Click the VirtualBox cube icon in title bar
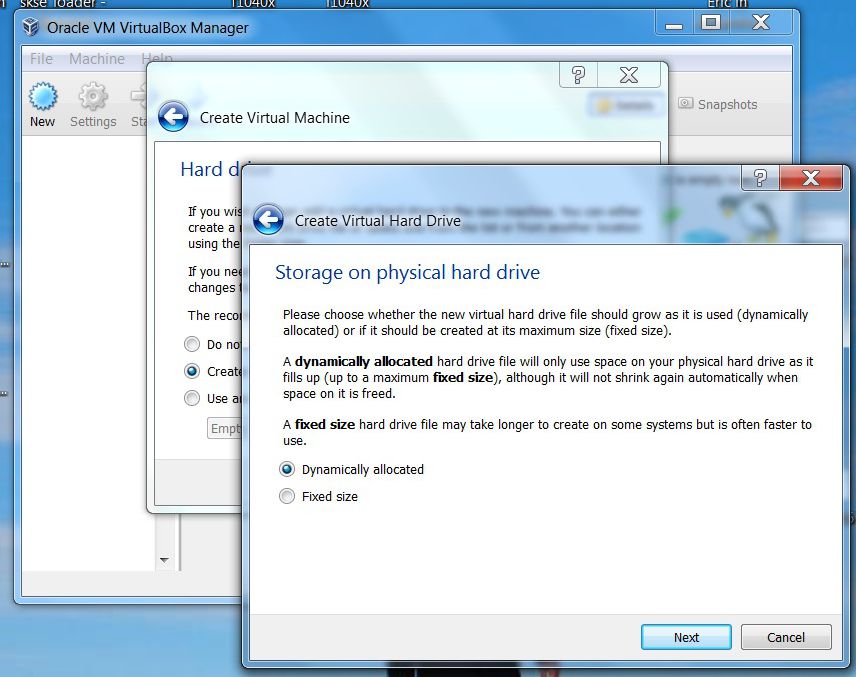 tap(31, 27)
